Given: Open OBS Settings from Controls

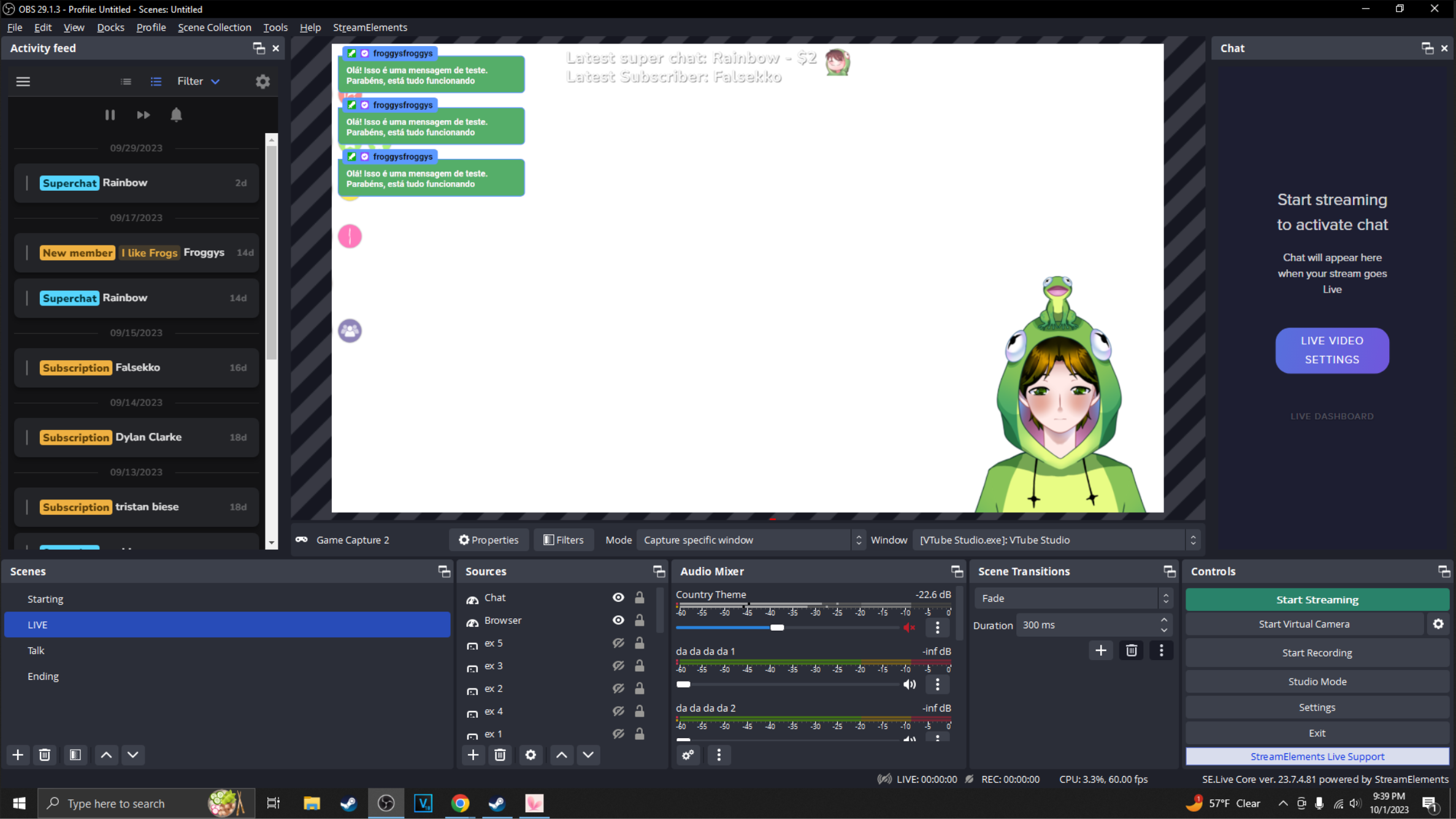Looking at the screenshot, I should coord(1317,707).
